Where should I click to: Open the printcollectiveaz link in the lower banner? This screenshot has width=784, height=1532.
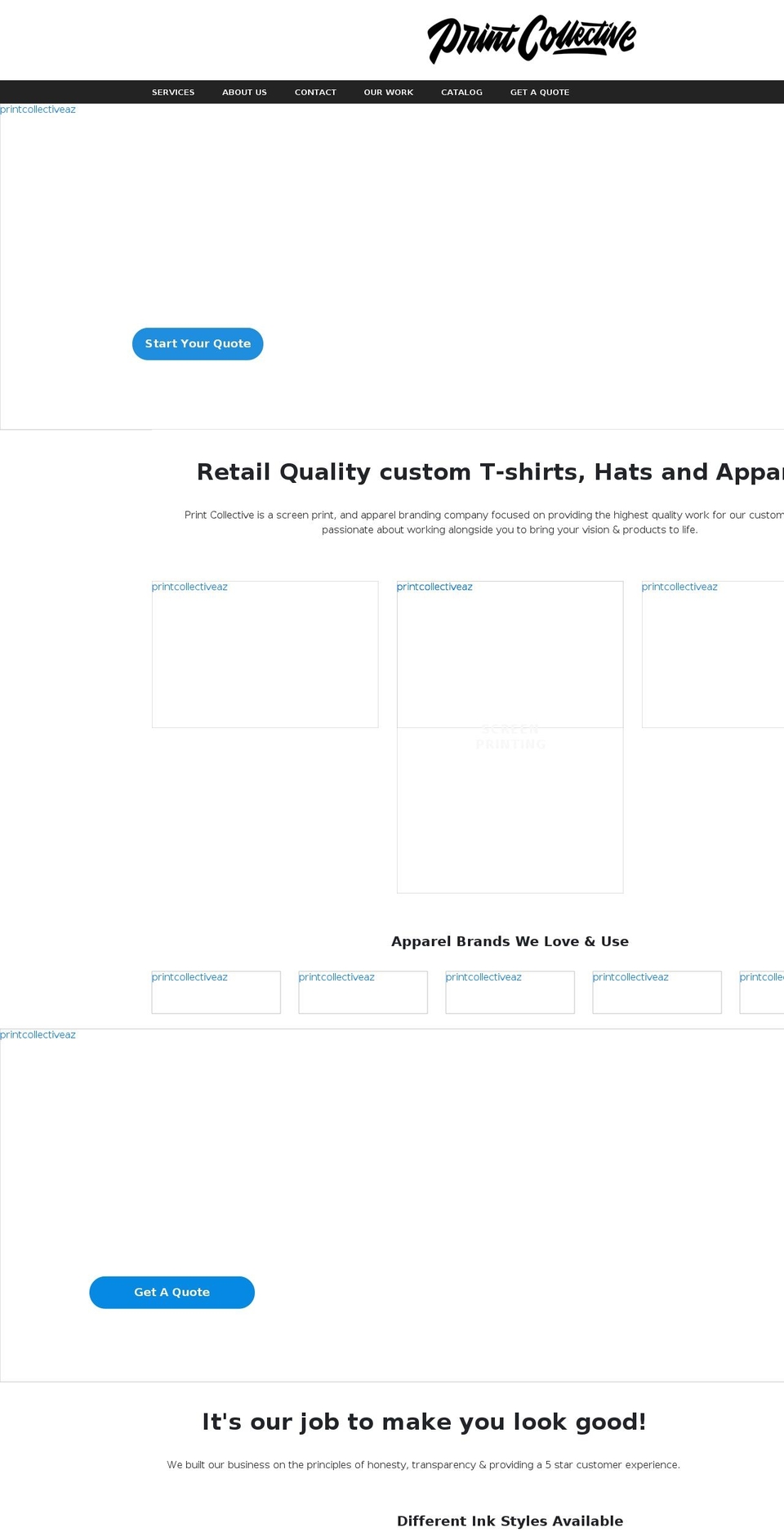click(x=38, y=1035)
